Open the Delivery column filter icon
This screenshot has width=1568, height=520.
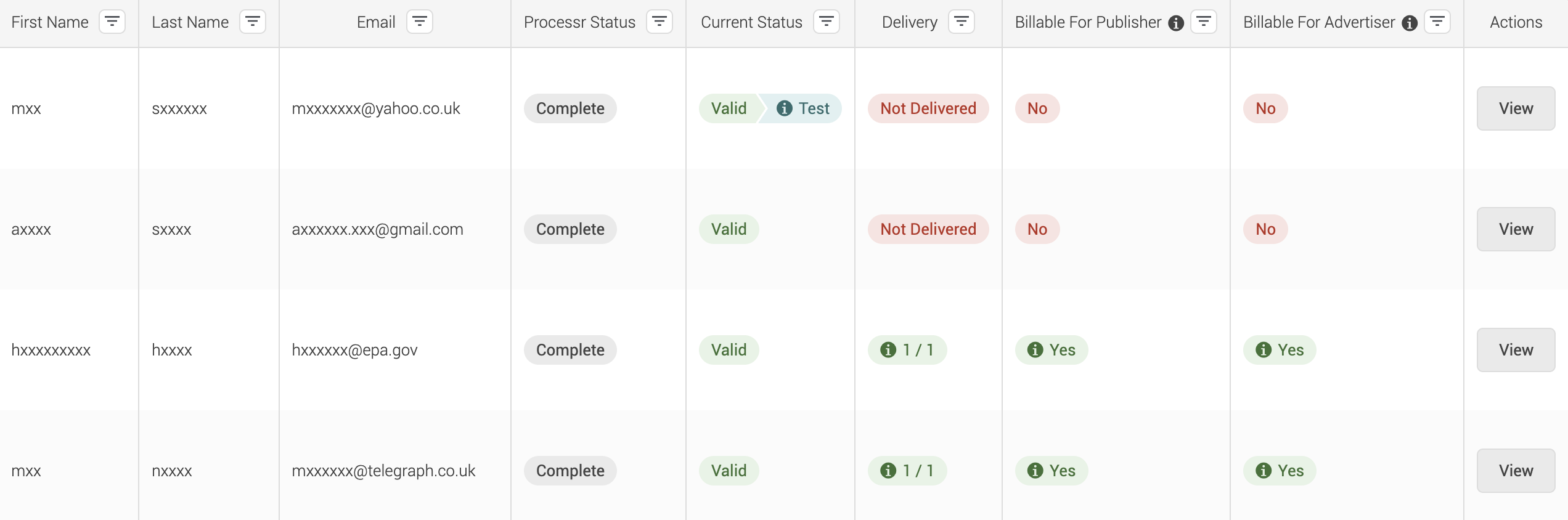[x=962, y=22]
